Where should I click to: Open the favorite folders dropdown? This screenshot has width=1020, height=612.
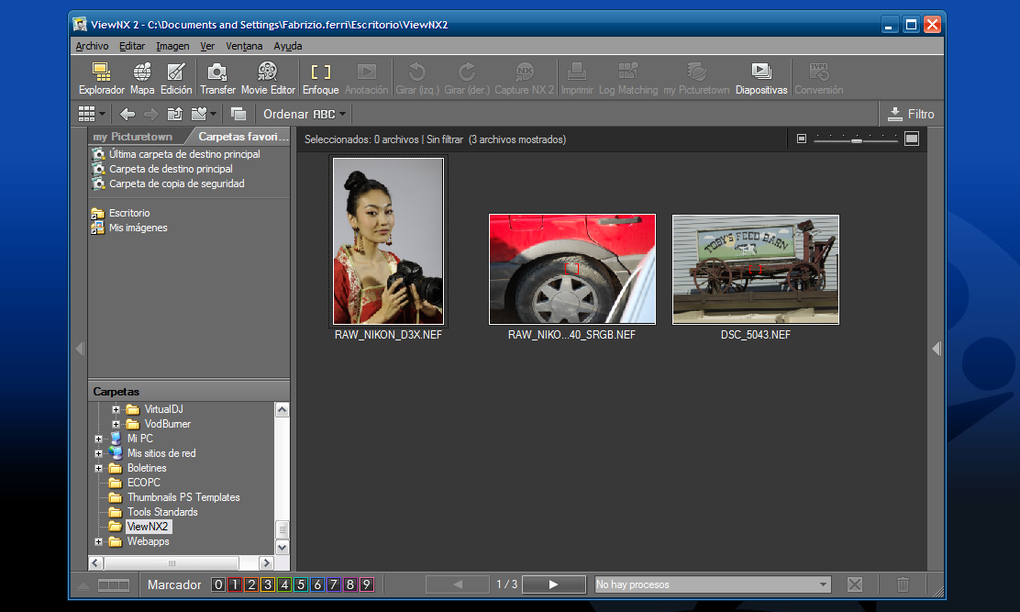point(203,114)
